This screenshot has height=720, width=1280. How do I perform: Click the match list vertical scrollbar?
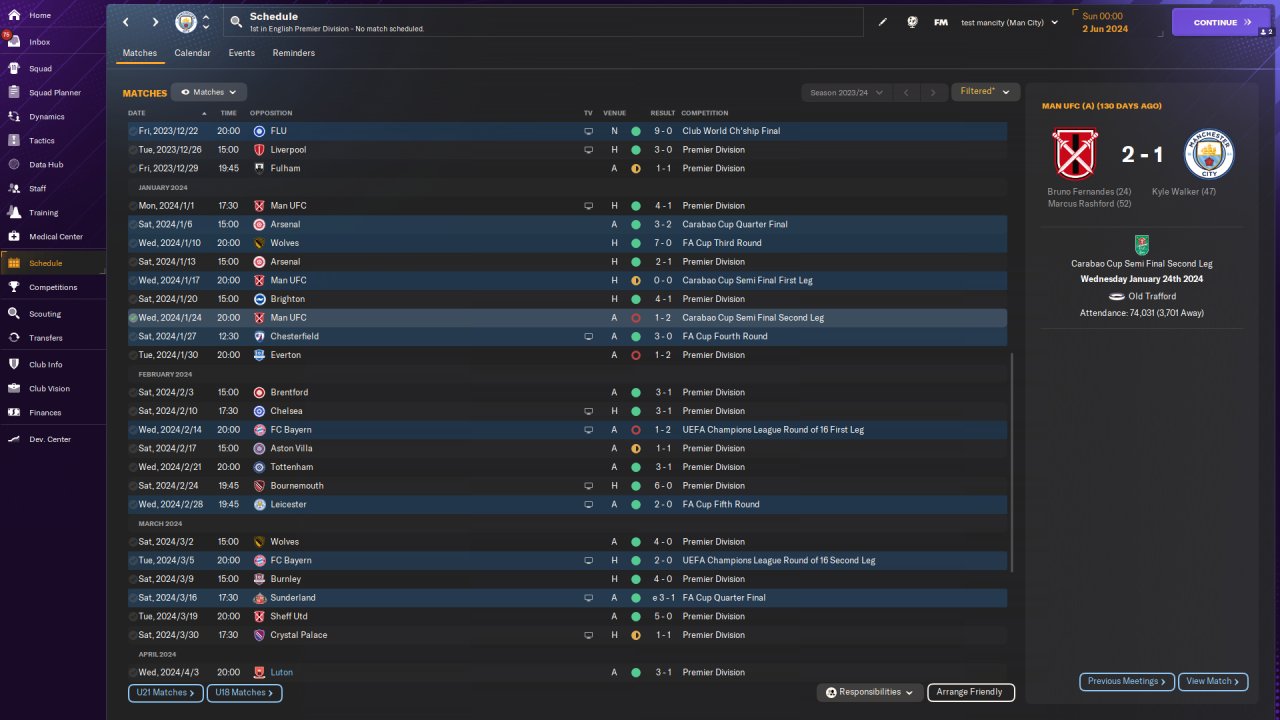[x=1012, y=462]
